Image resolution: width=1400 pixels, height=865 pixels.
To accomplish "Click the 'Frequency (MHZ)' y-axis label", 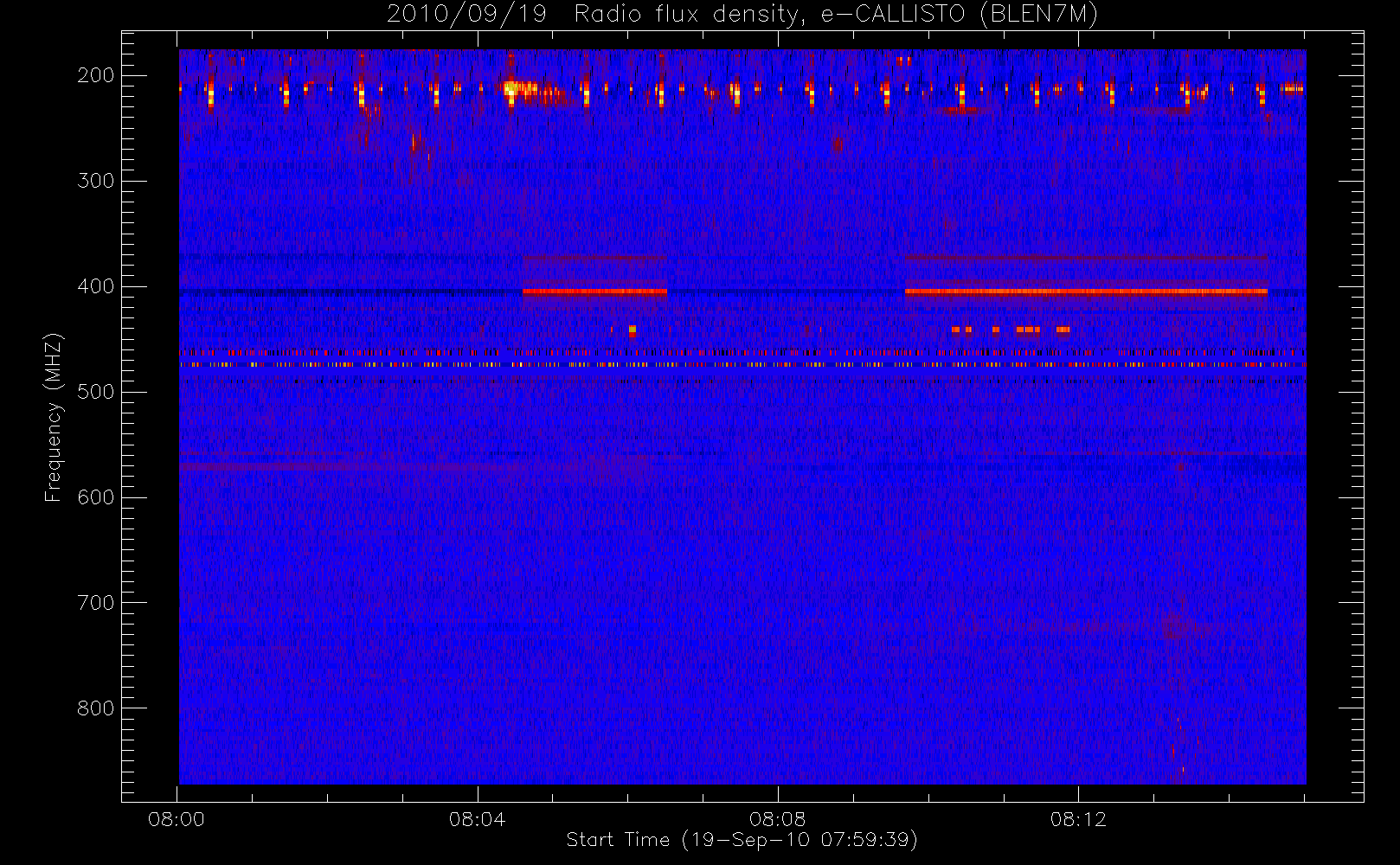I will pos(54,417).
